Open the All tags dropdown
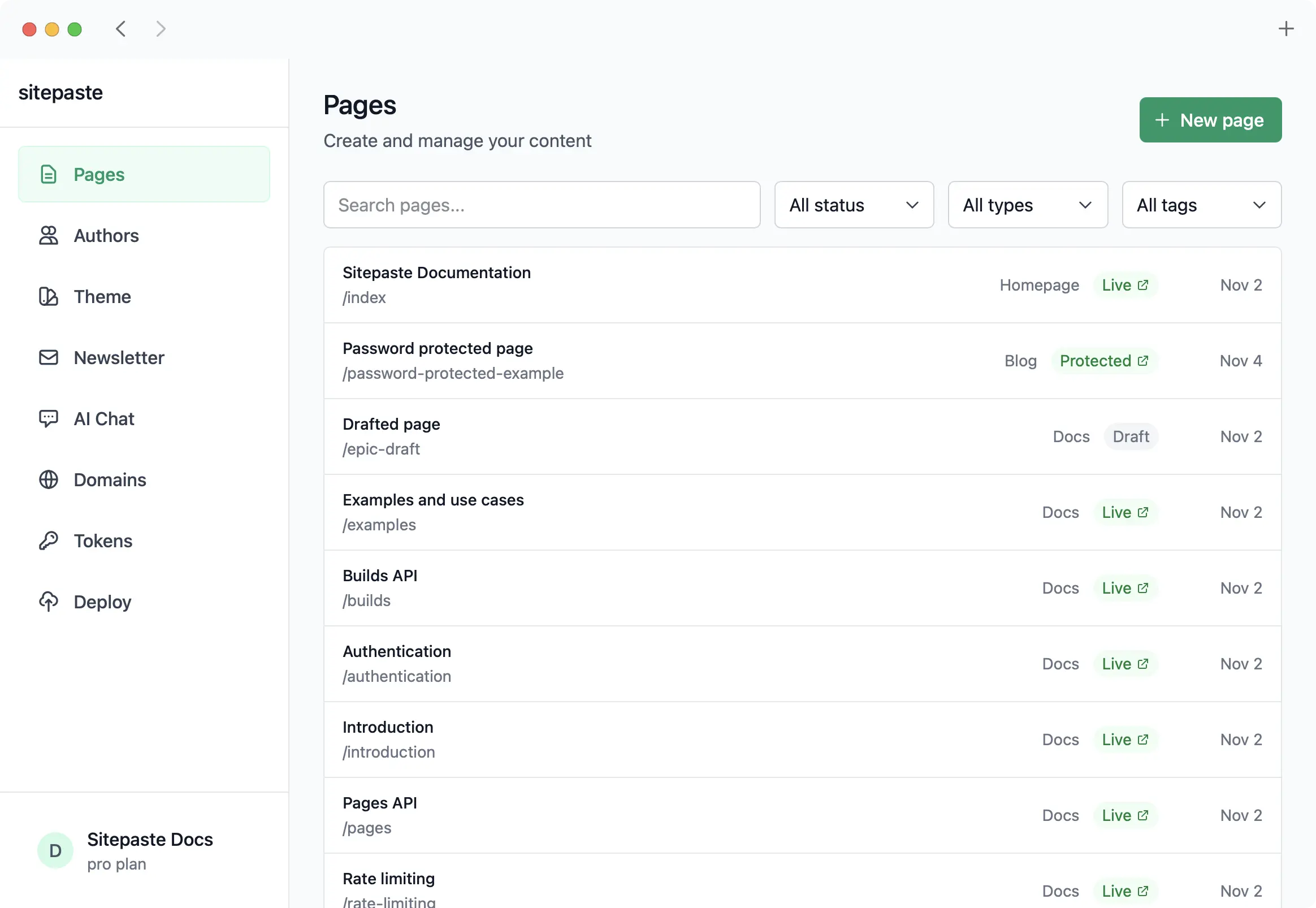Image resolution: width=1316 pixels, height=908 pixels. click(x=1201, y=205)
